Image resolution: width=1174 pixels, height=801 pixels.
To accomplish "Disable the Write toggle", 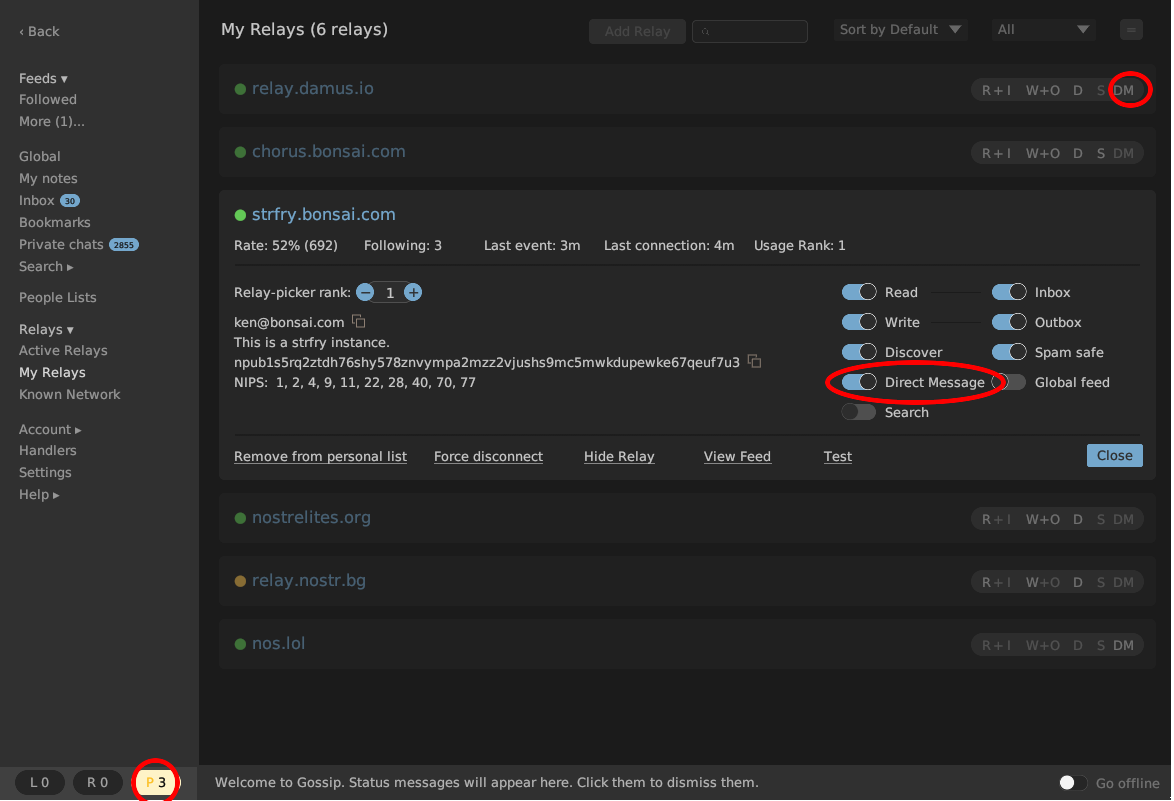I will click(859, 322).
